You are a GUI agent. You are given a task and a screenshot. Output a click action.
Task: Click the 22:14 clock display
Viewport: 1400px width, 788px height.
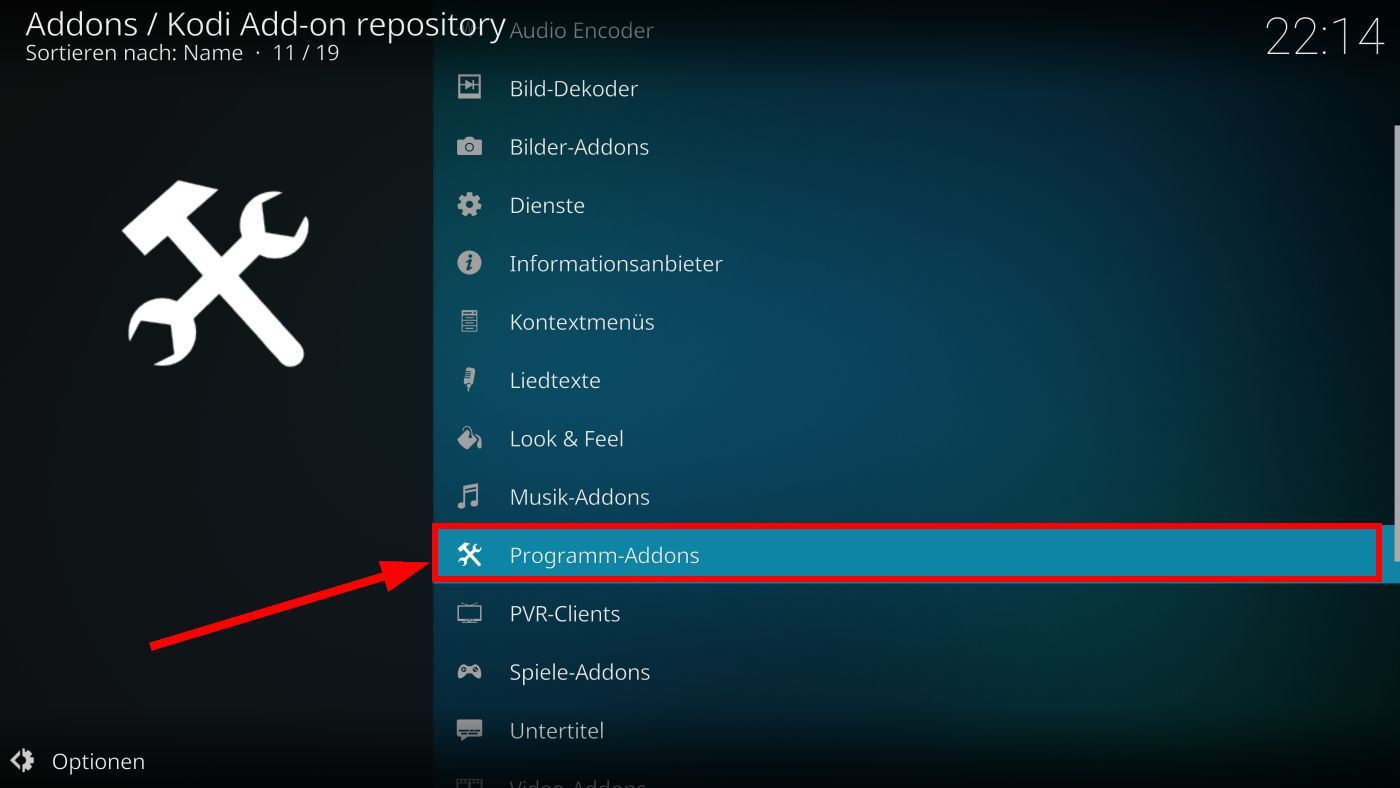tap(1324, 38)
